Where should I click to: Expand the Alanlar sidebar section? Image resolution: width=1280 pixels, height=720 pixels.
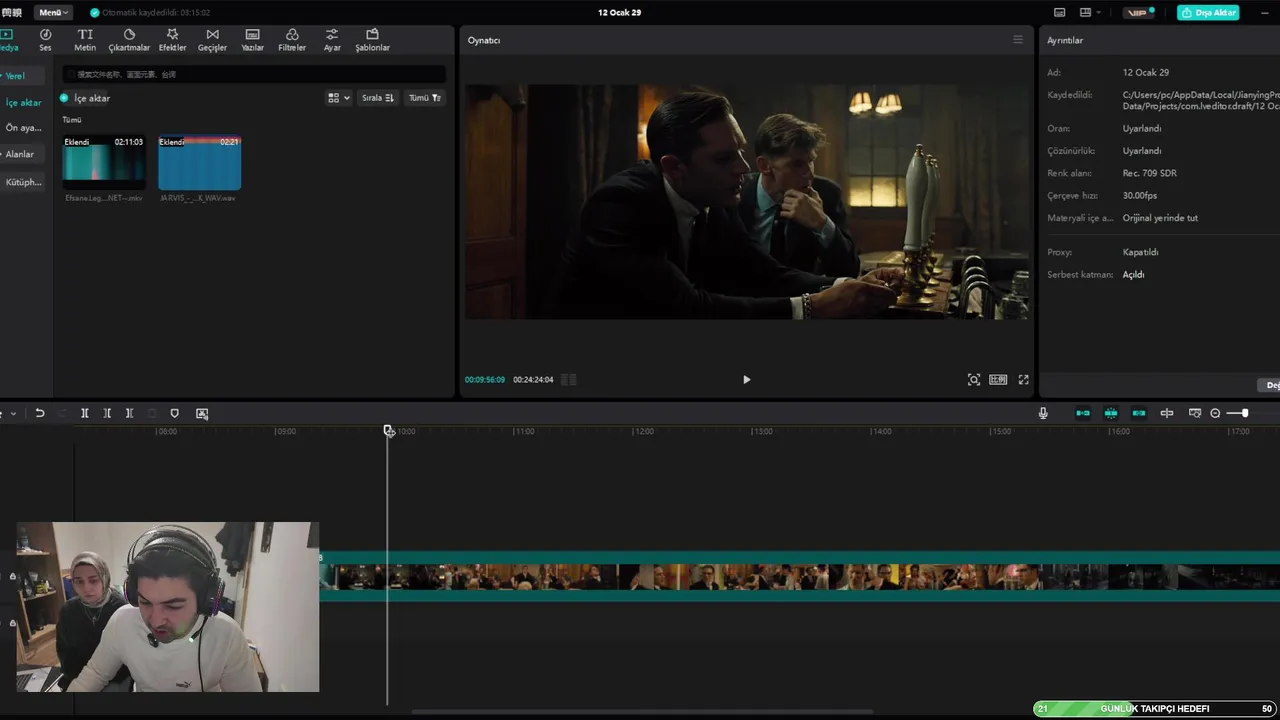19,154
